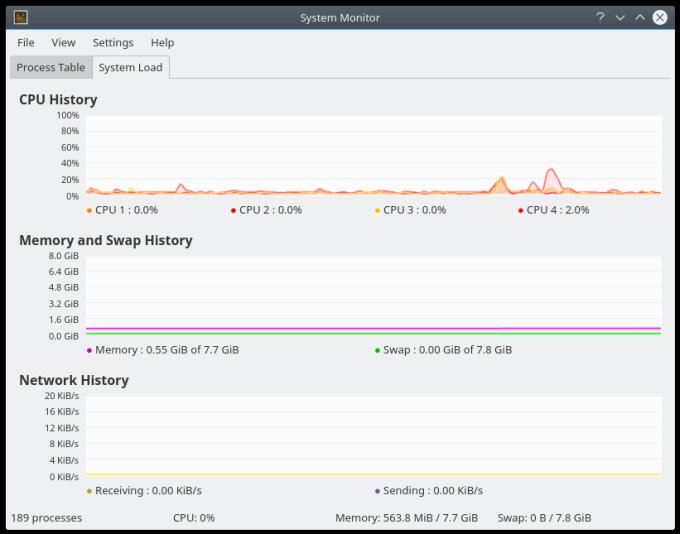Click the title bar help question mark
The height and width of the screenshot is (534, 680).
[600, 17]
